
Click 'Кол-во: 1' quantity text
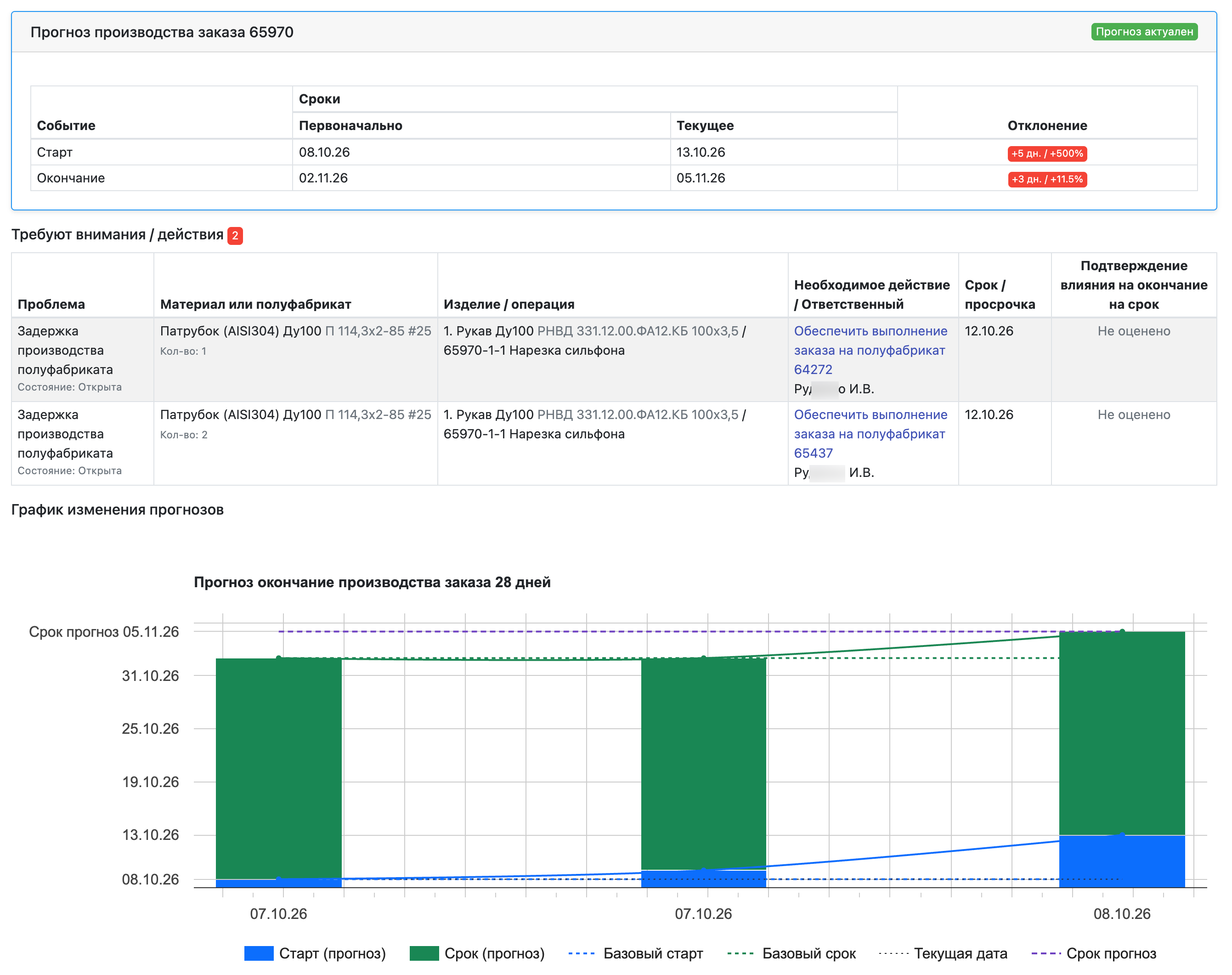(x=183, y=351)
